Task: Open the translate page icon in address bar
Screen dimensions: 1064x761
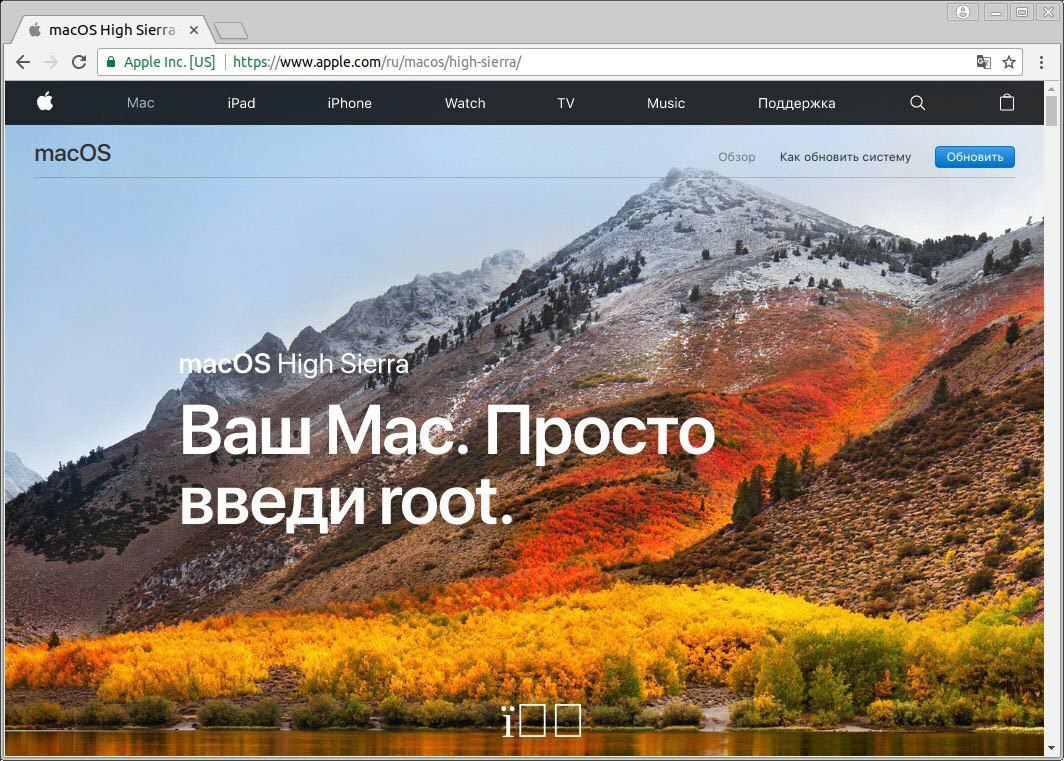Action: tap(983, 62)
